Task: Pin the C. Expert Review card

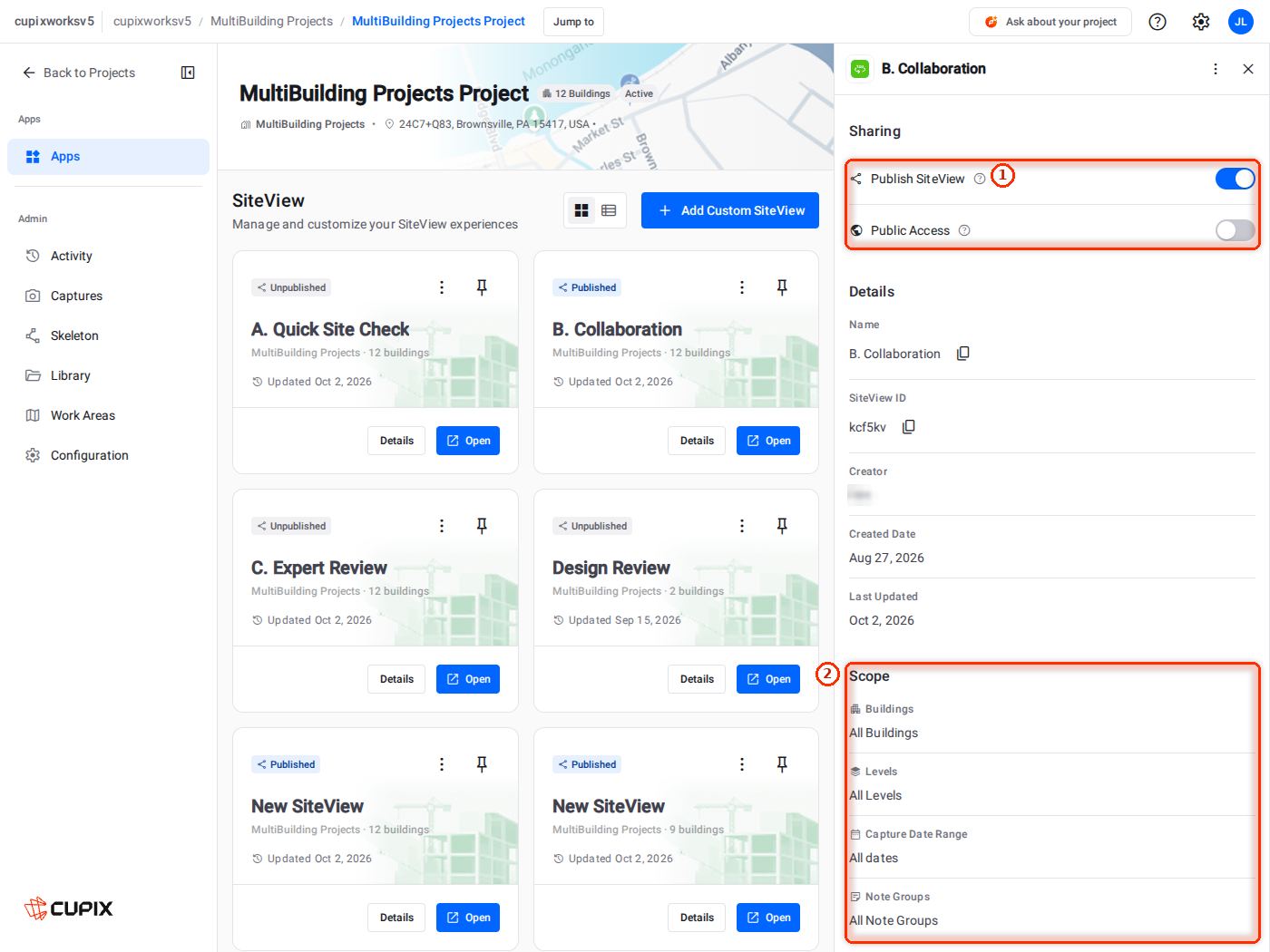Action: [x=482, y=526]
